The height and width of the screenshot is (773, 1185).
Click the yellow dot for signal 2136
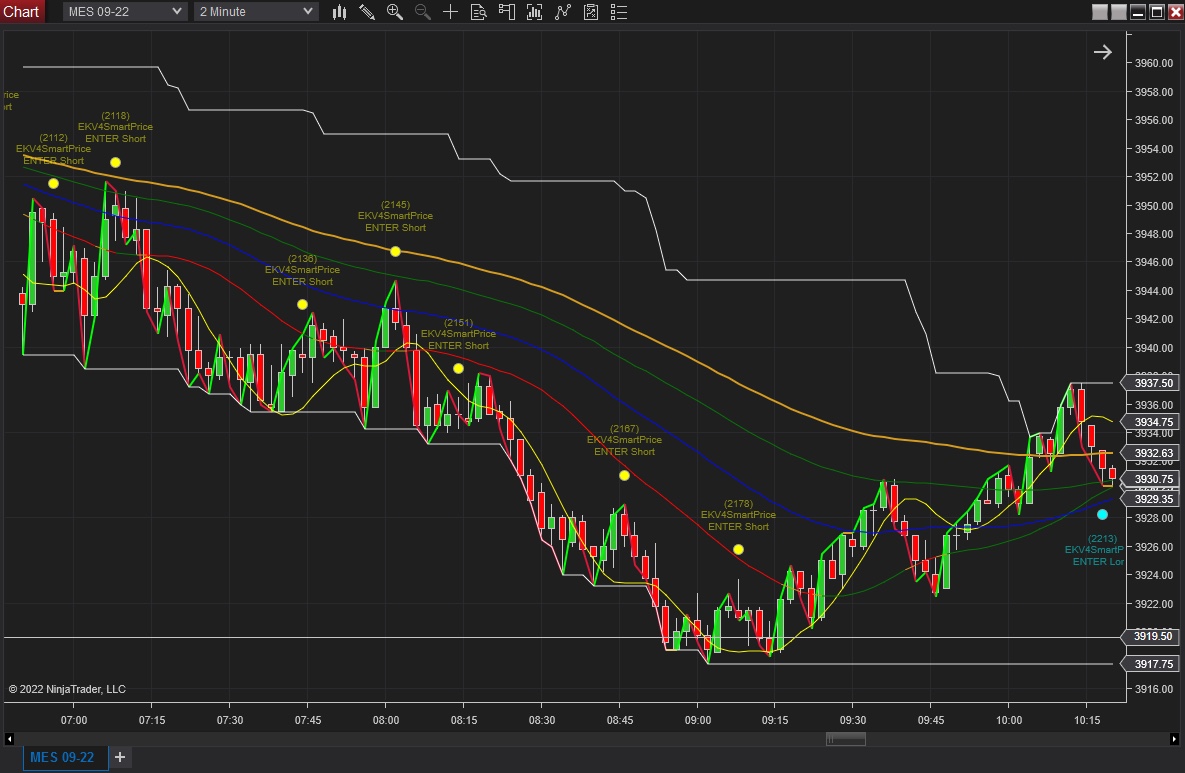[302, 305]
